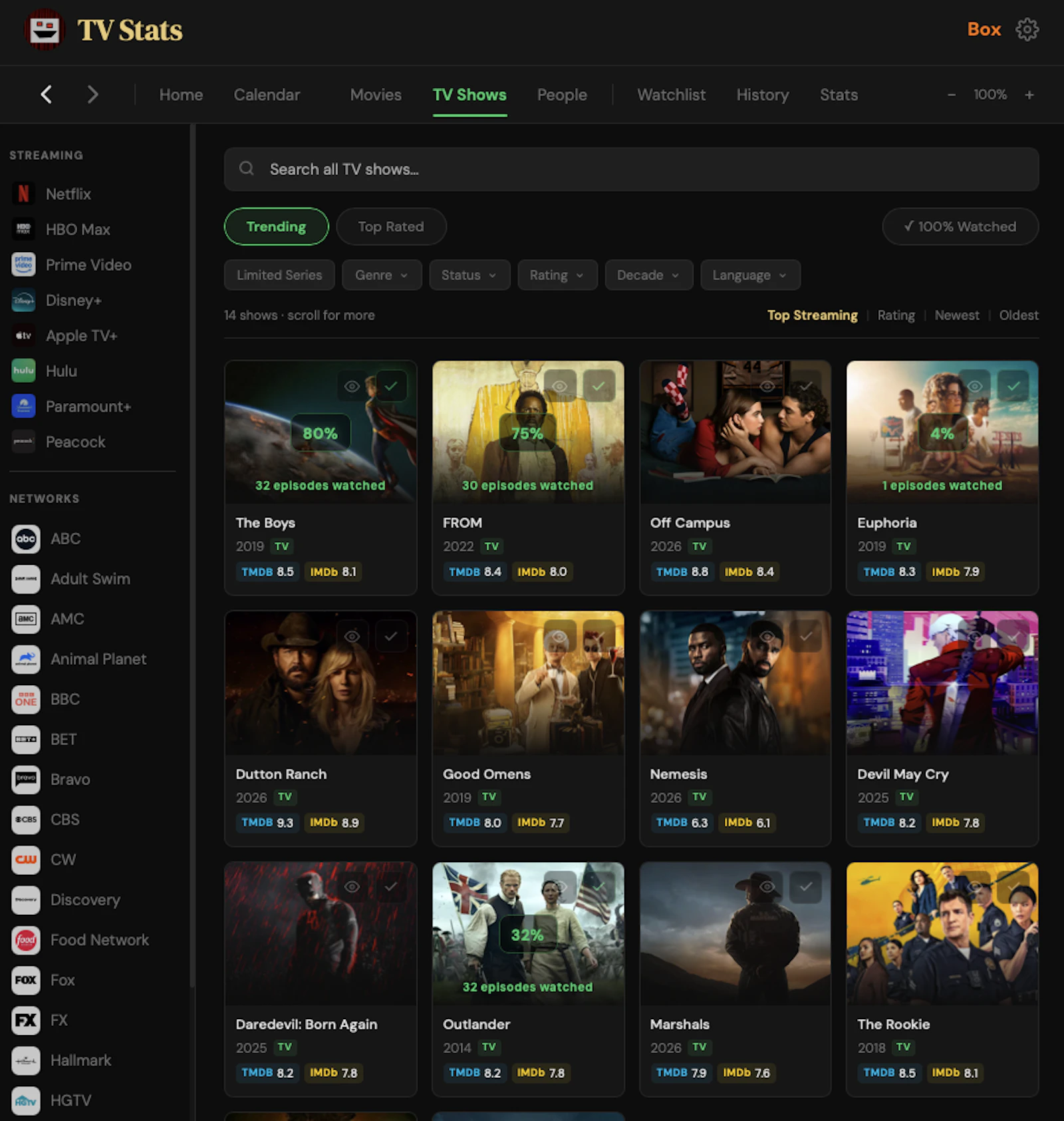
Task: Toggle watchlist eye on Daredevil: Born Again
Action: [x=352, y=887]
